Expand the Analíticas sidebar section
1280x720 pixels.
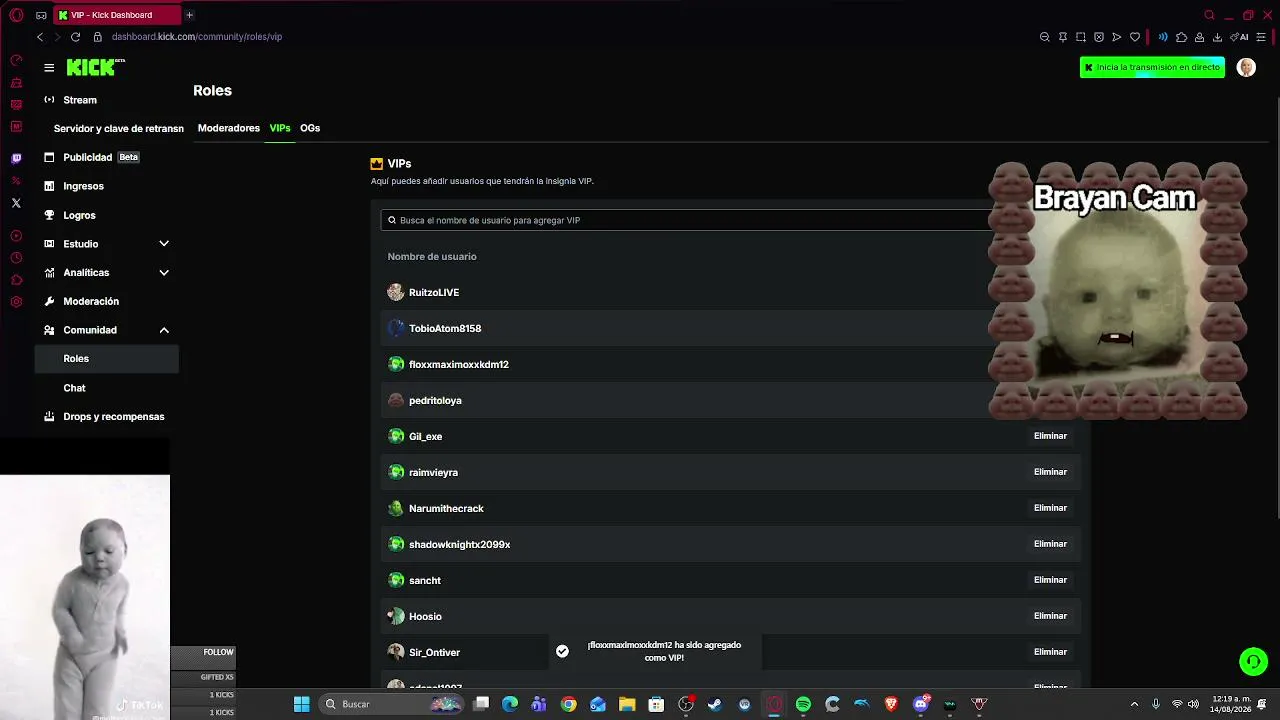click(x=164, y=272)
